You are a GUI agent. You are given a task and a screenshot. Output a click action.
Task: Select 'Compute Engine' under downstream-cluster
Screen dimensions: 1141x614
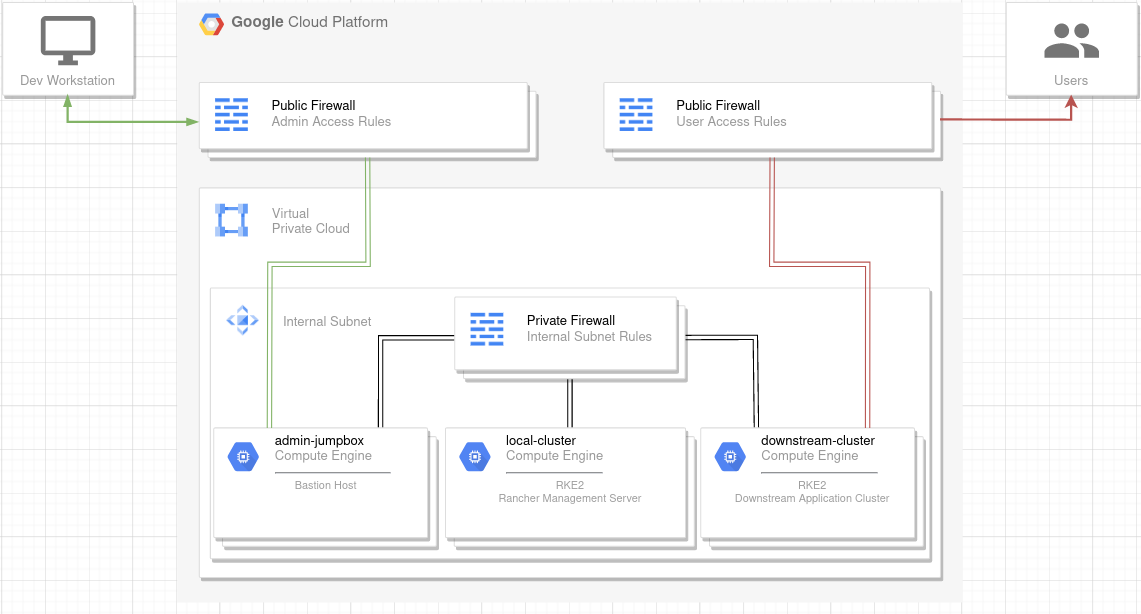(x=810, y=455)
